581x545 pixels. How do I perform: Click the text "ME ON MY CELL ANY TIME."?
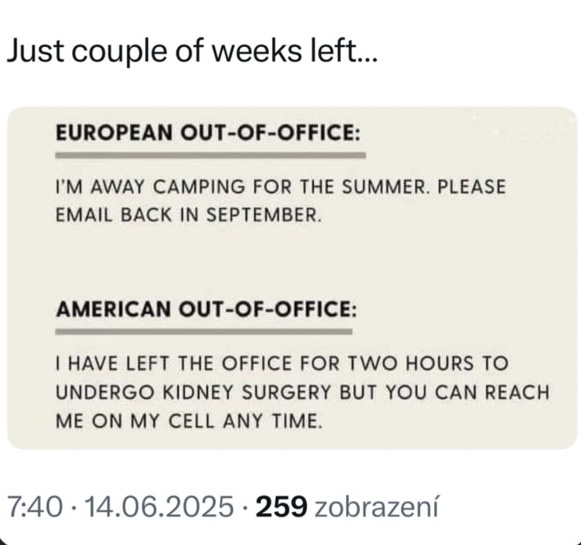[x=189, y=421]
